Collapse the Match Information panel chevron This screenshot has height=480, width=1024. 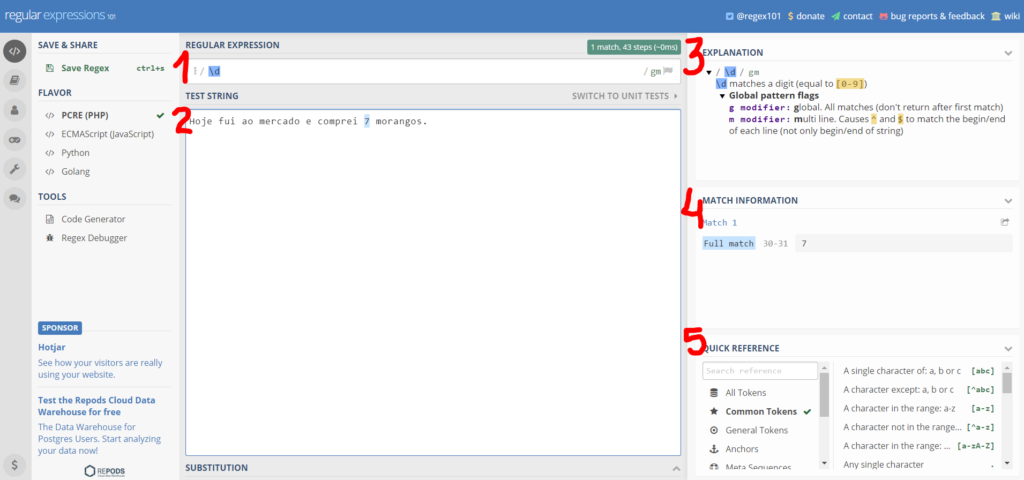pos(1008,201)
